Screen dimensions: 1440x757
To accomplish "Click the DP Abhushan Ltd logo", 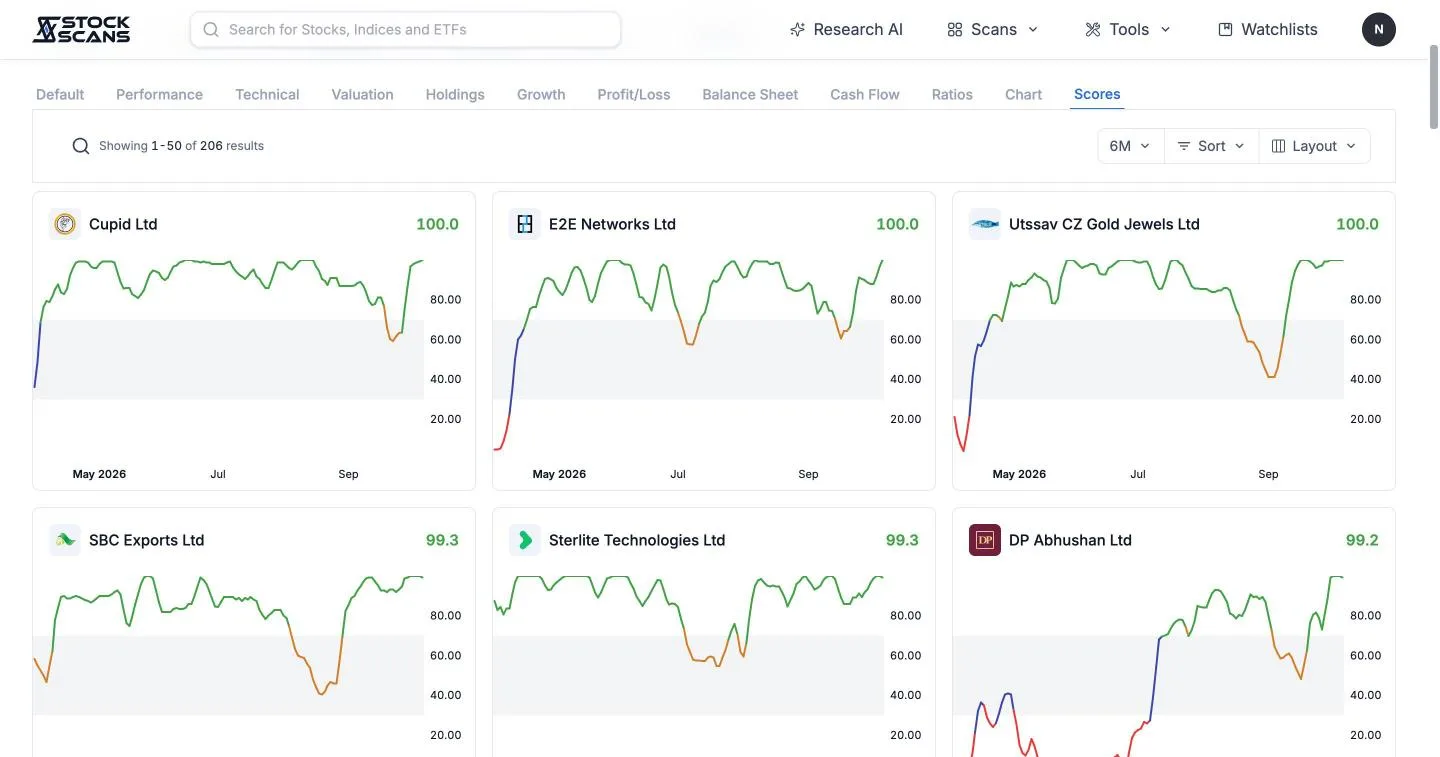I will click(x=985, y=540).
